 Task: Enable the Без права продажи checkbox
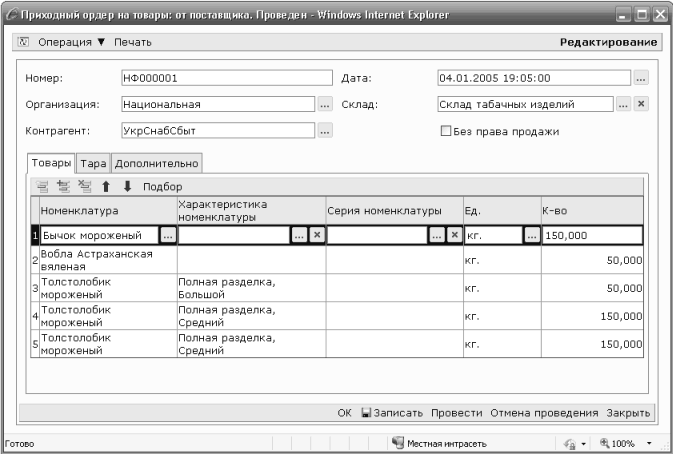[446, 131]
